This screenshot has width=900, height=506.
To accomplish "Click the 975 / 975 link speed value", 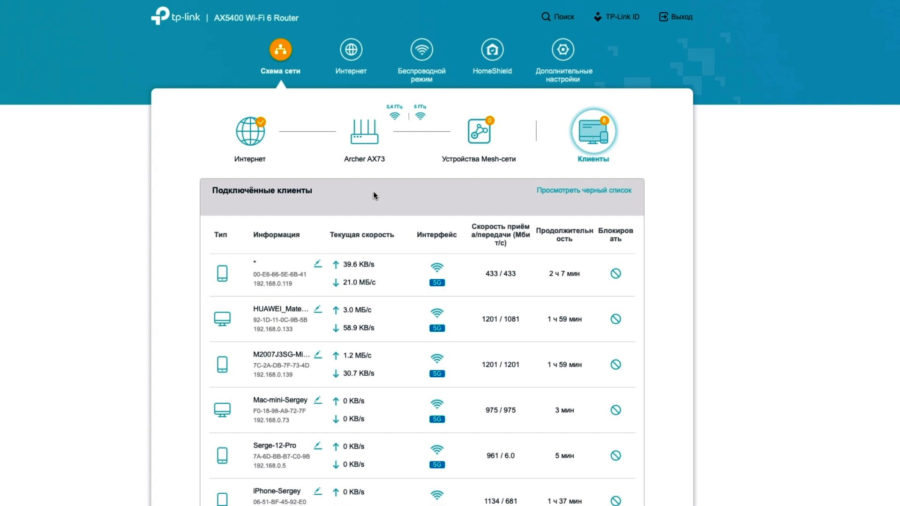I will point(501,410).
